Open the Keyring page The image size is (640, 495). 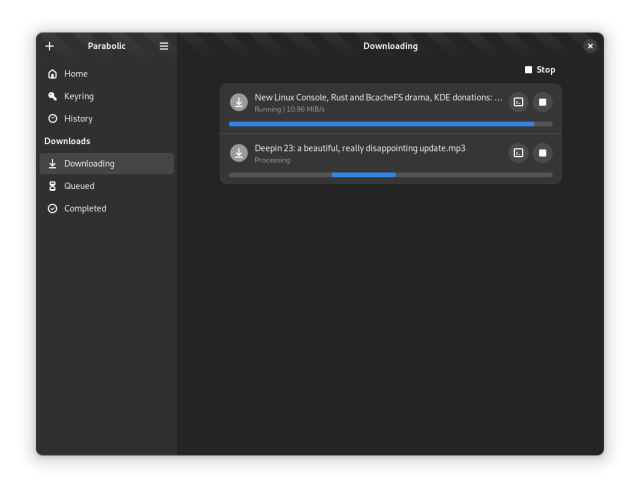[78, 96]
